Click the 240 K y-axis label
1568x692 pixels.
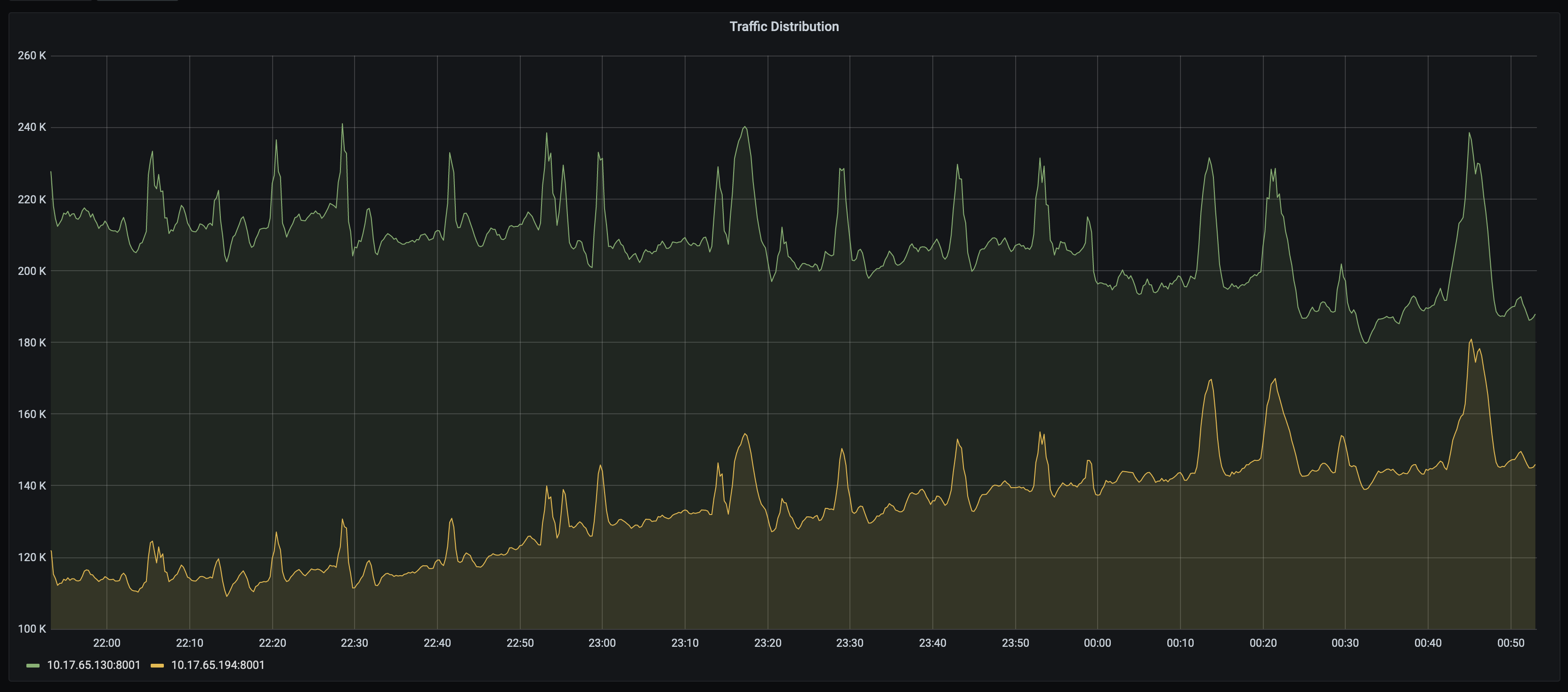pos(32,127)
